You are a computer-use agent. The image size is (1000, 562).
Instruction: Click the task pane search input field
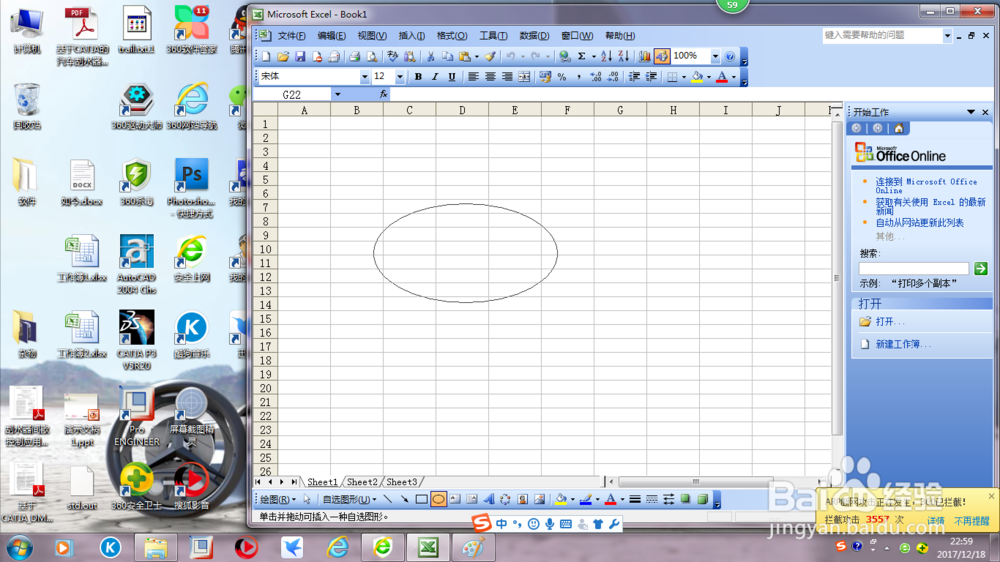click(x=913, y=269)
